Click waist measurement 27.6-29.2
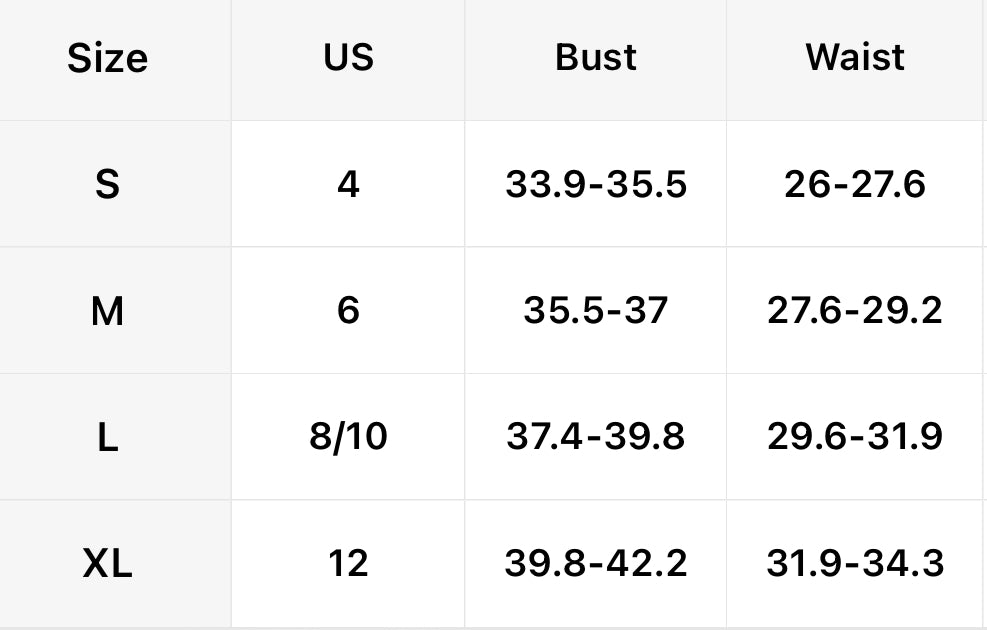 click(x=855, y=311)
